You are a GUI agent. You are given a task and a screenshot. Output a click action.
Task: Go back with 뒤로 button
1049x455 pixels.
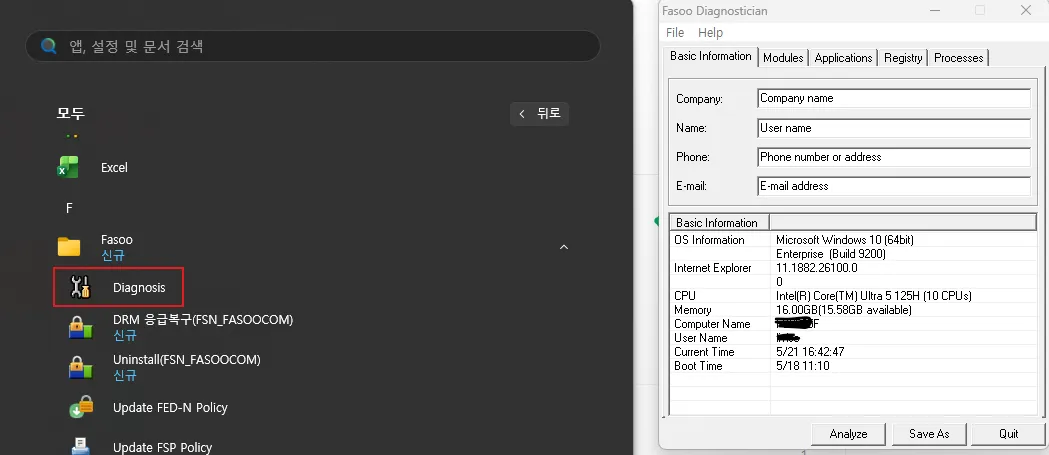[539, 114]
